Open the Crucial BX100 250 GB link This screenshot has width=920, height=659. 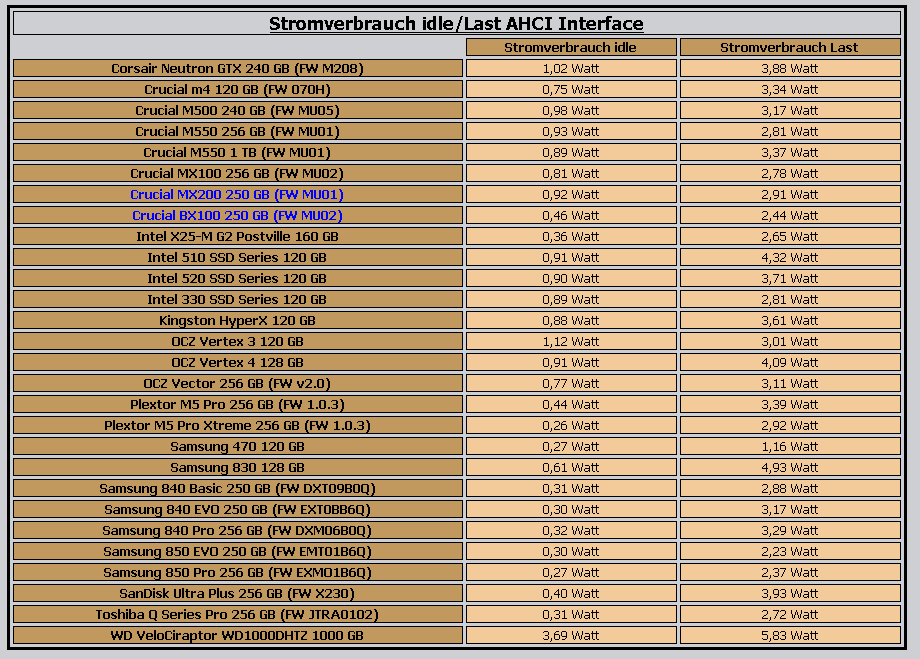coord(237,215)
